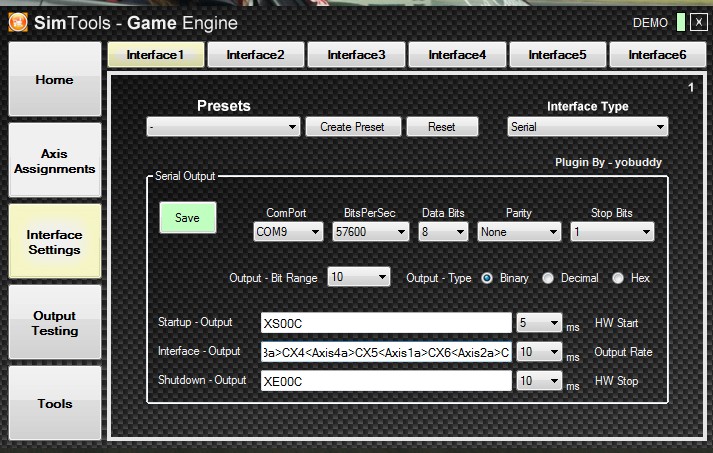The width and height of the screenshot is (713, 453).
Task: Switch to the Interface3 tab
Action: [x=356, y=55]
